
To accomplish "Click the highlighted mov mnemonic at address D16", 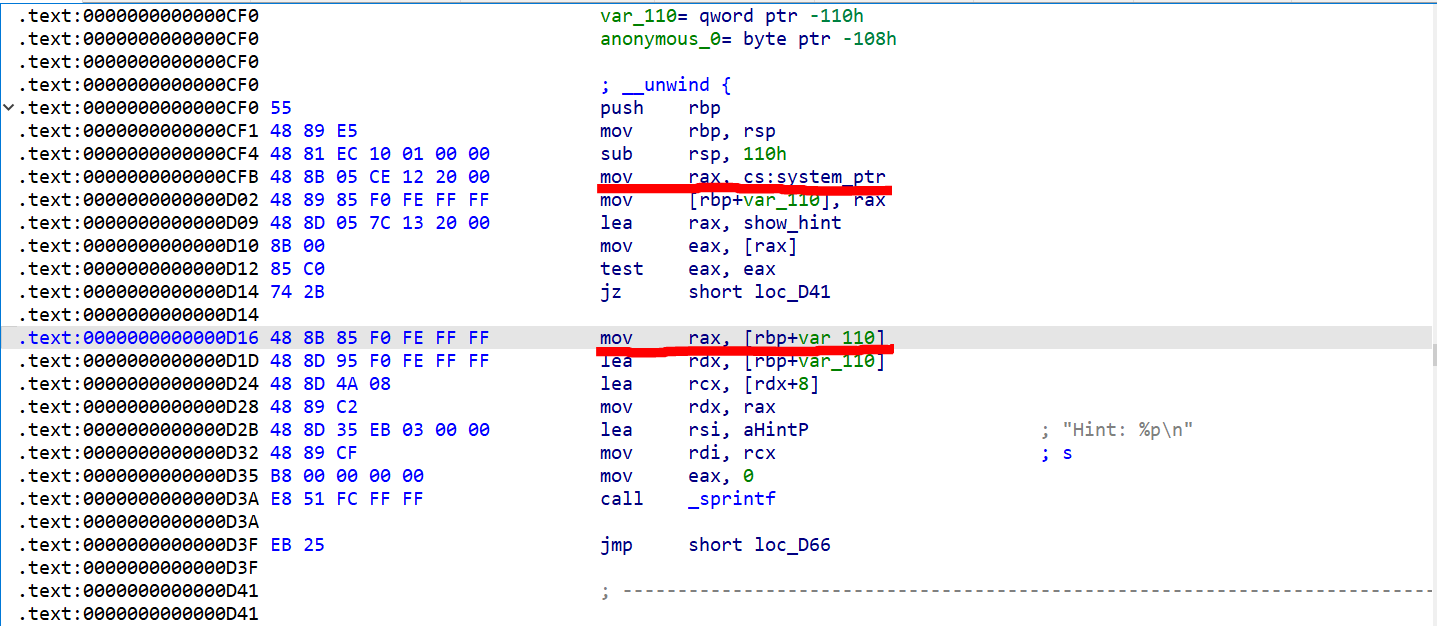I will pos(616,339).
